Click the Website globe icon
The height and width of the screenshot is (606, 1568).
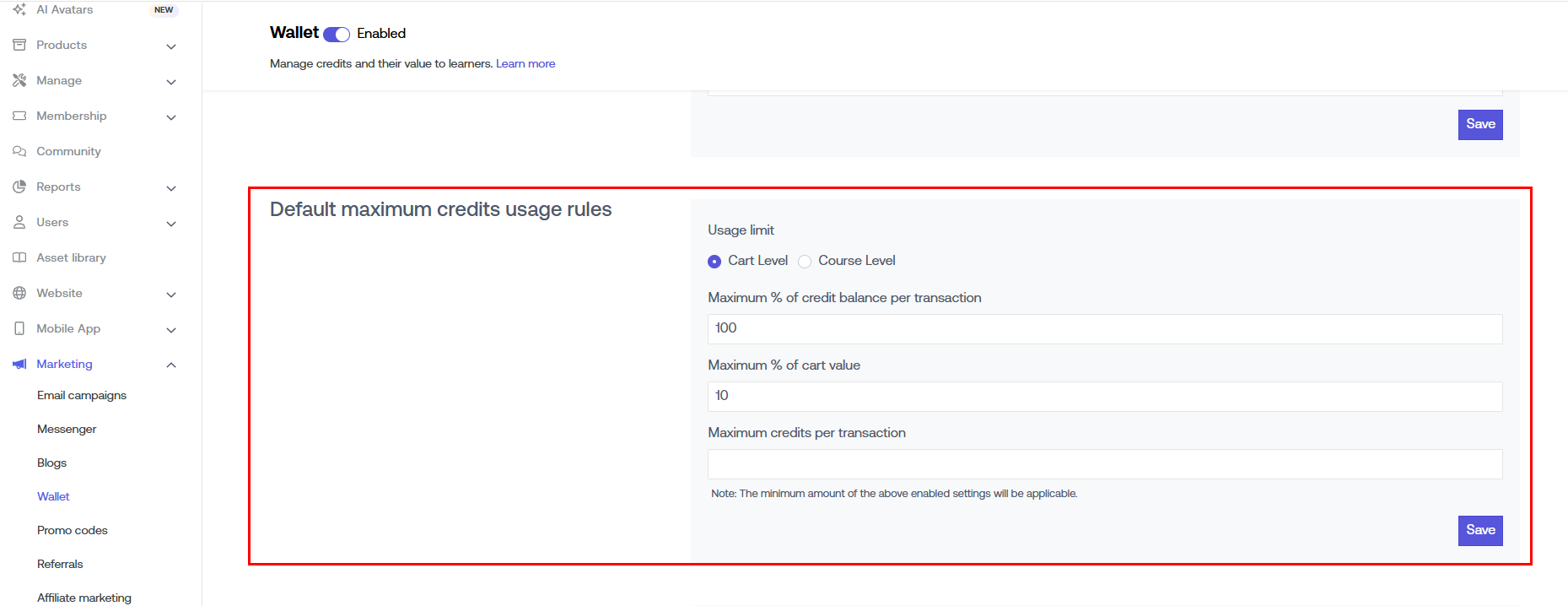(19, 293)
